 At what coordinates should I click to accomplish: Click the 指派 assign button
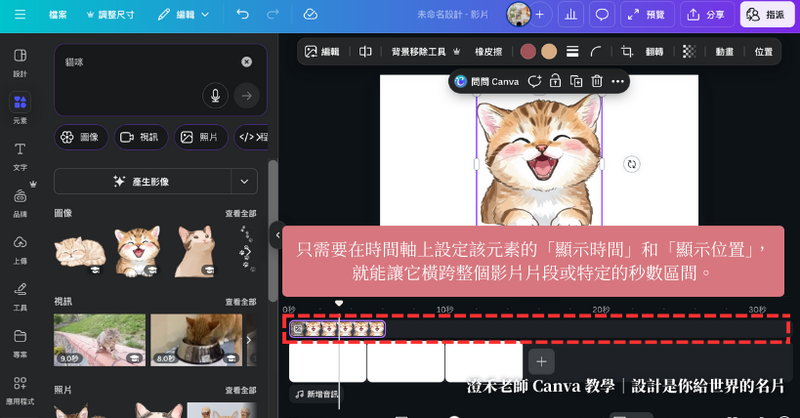coord(766,14)
